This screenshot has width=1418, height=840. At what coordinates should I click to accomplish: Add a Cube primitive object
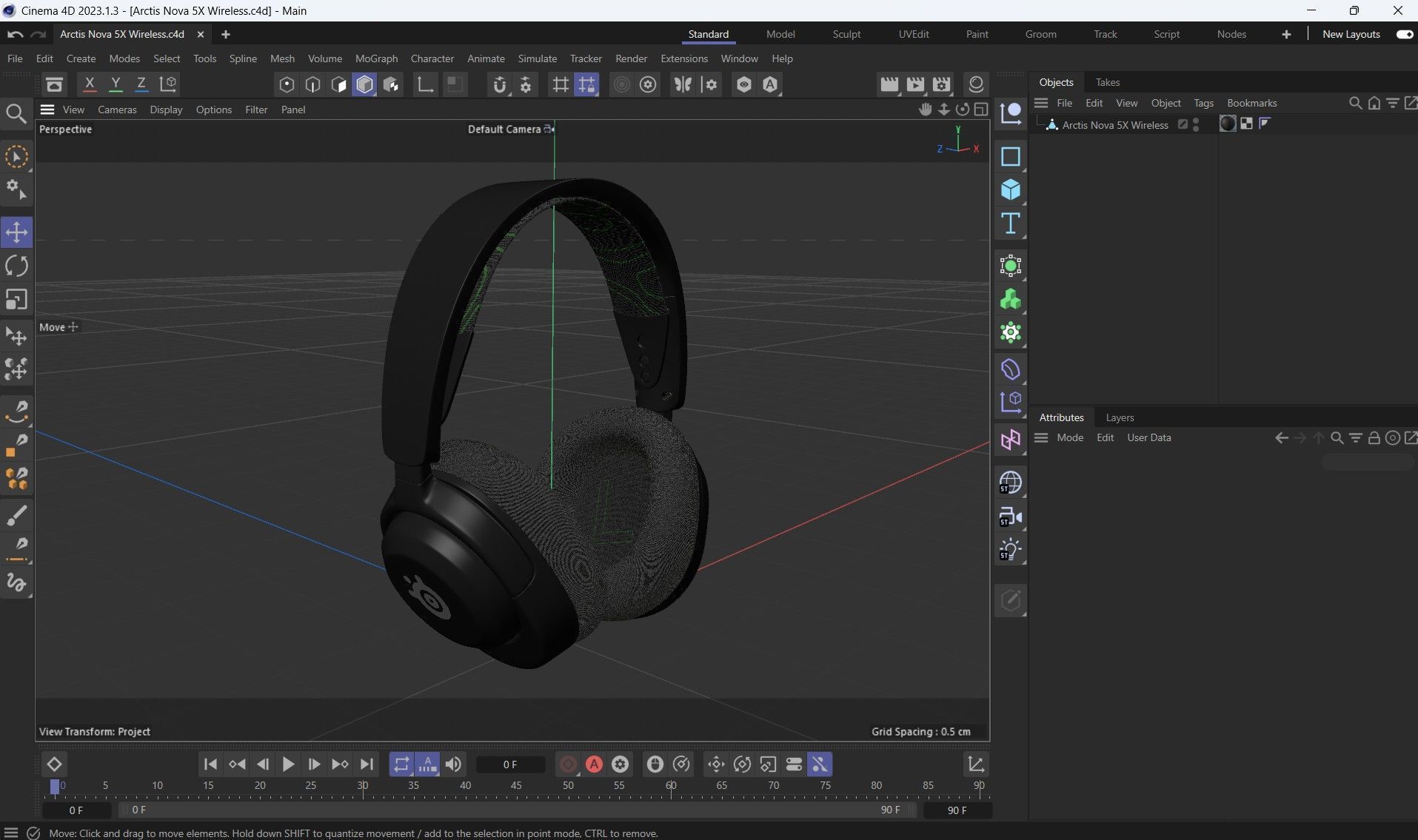(x=1010, y=190)
